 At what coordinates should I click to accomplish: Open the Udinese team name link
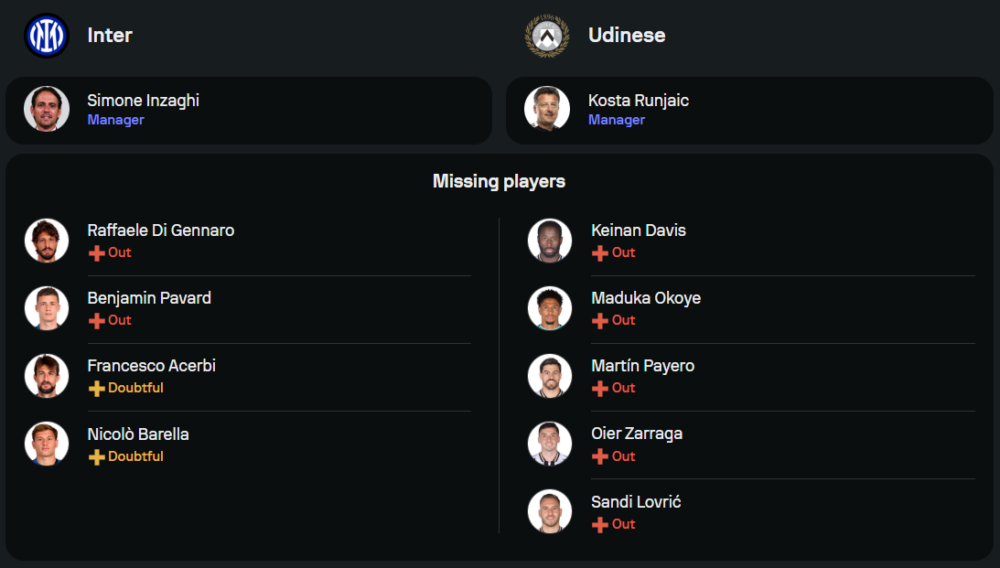[x=626, y=35]
